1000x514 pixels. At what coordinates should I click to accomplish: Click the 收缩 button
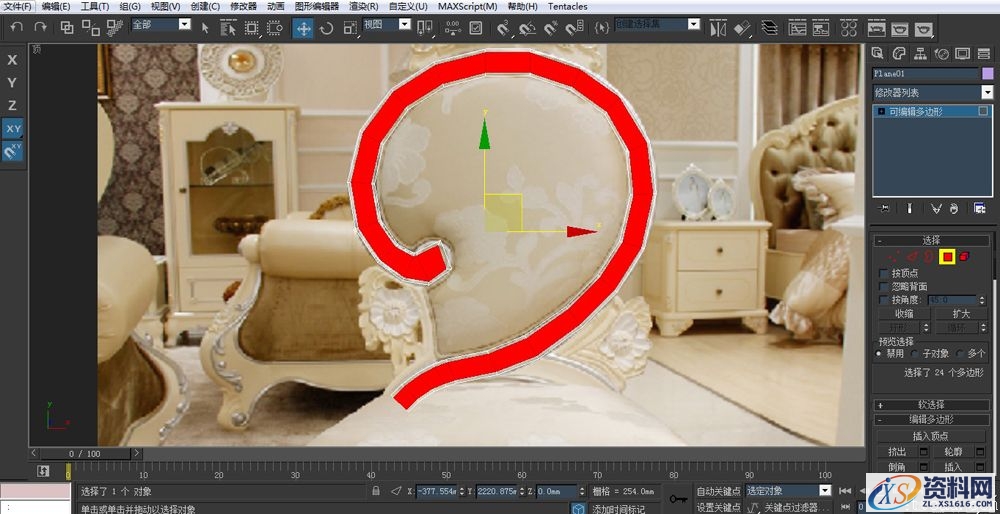click(x=904, y=314)
